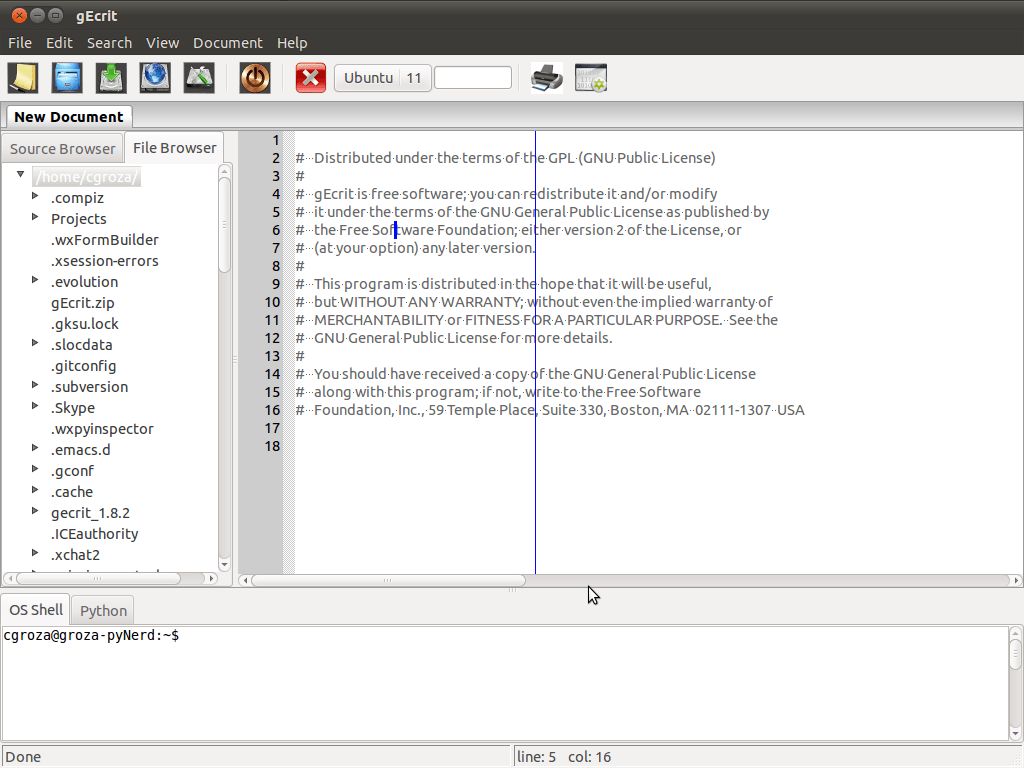Create a new document using the toolbar icon
Viewport: 1024px width, 768px height.
pyautogui.click(x=22, y=77)
